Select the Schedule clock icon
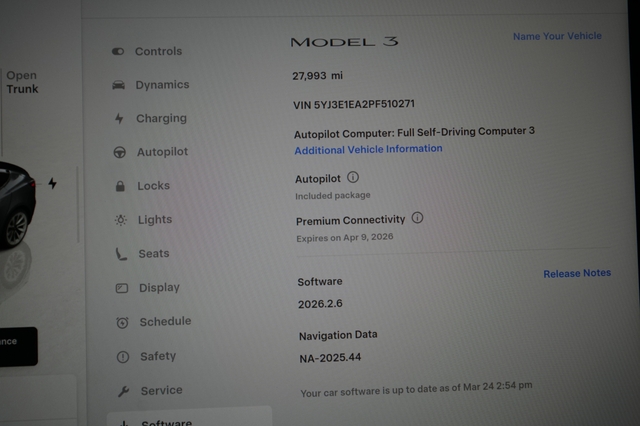640x426 pixels. pos(122,322)
